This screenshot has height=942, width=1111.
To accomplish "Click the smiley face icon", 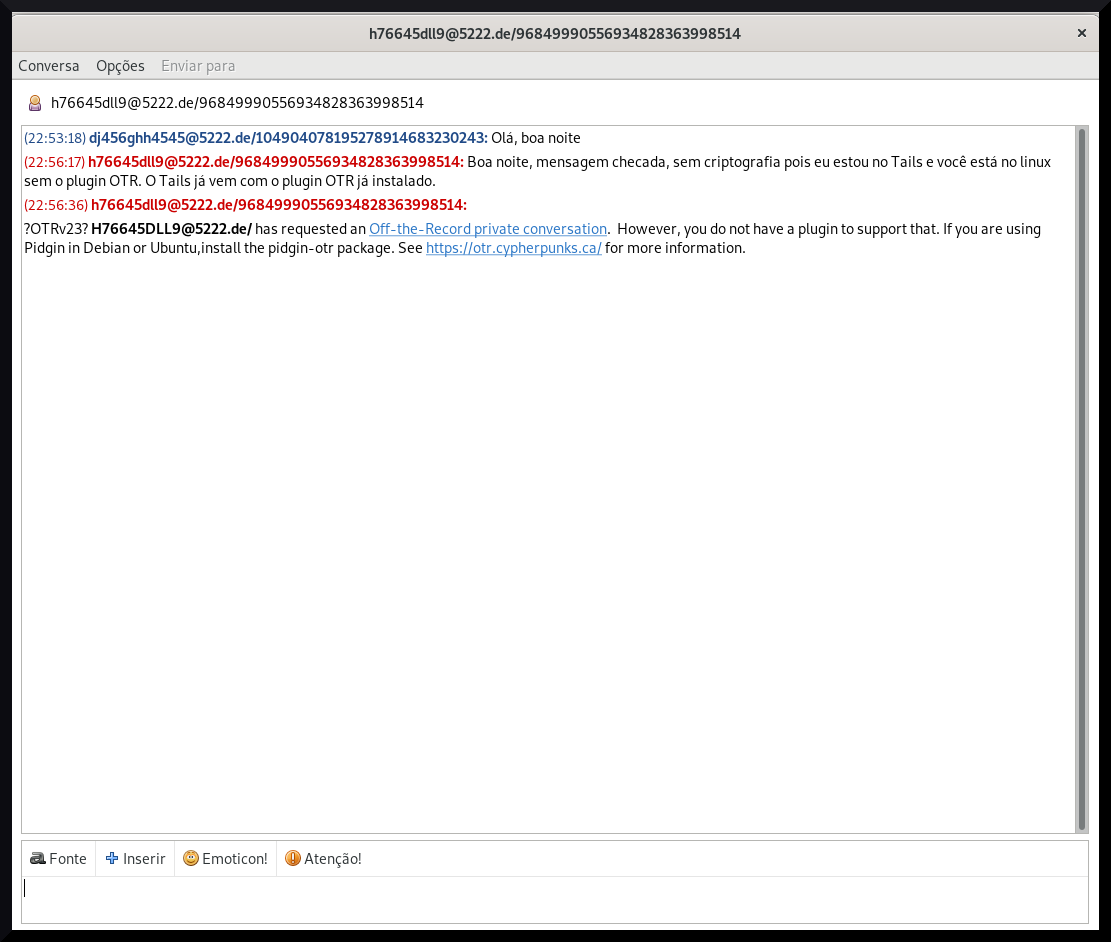I will tap(191, 858).
